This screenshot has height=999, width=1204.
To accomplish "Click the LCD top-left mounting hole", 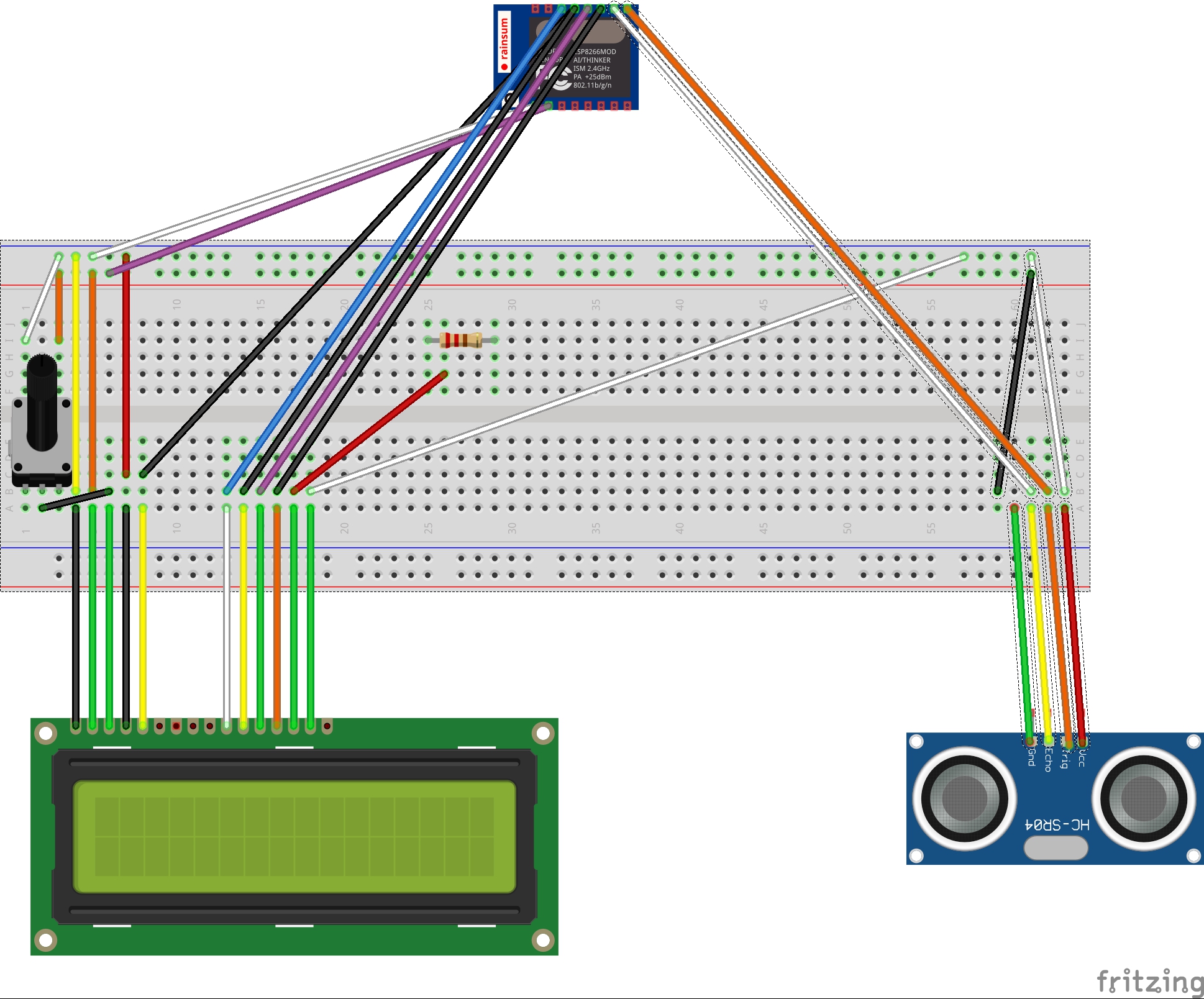I will [x=46, y=734].
